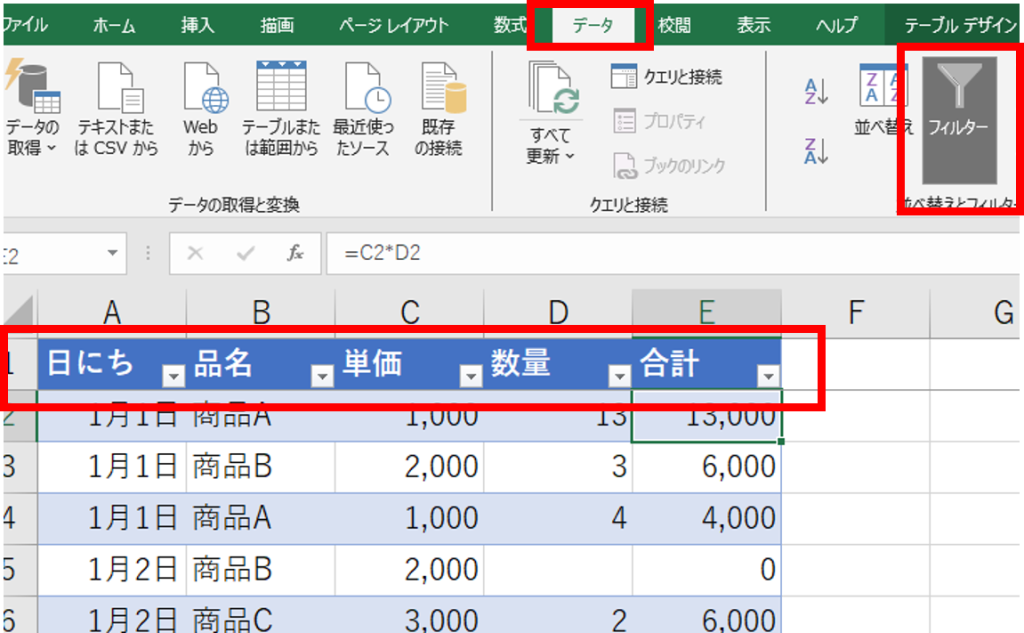Expand the 日にち column filter dropdown
This screenshot has width=1024, height=633.
pyautogui.click(x=174, y=375)
